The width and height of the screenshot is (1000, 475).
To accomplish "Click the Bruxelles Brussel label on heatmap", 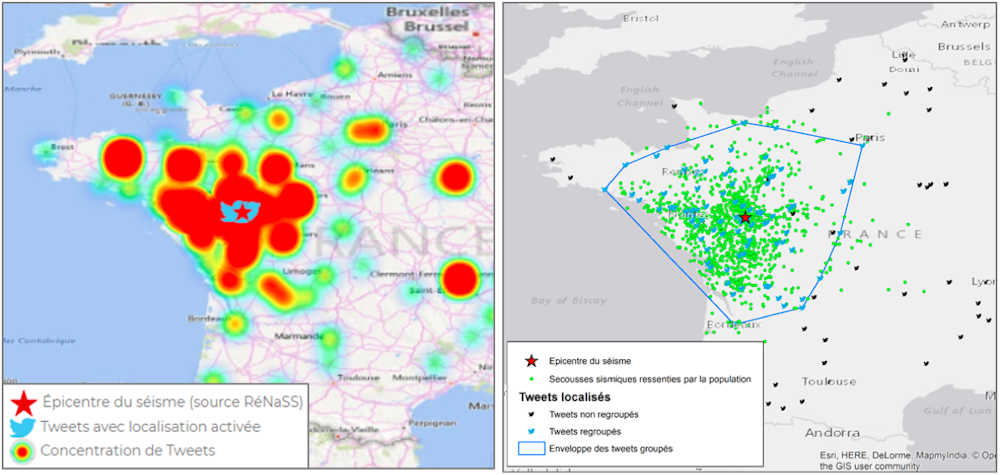I will coord(431,23).
